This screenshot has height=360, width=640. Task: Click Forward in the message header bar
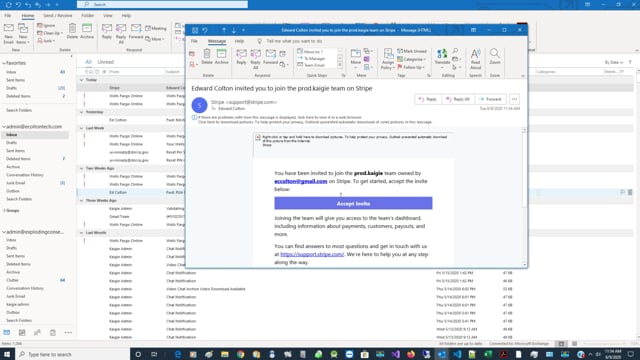pyautogui.click(x=490, y=99)
